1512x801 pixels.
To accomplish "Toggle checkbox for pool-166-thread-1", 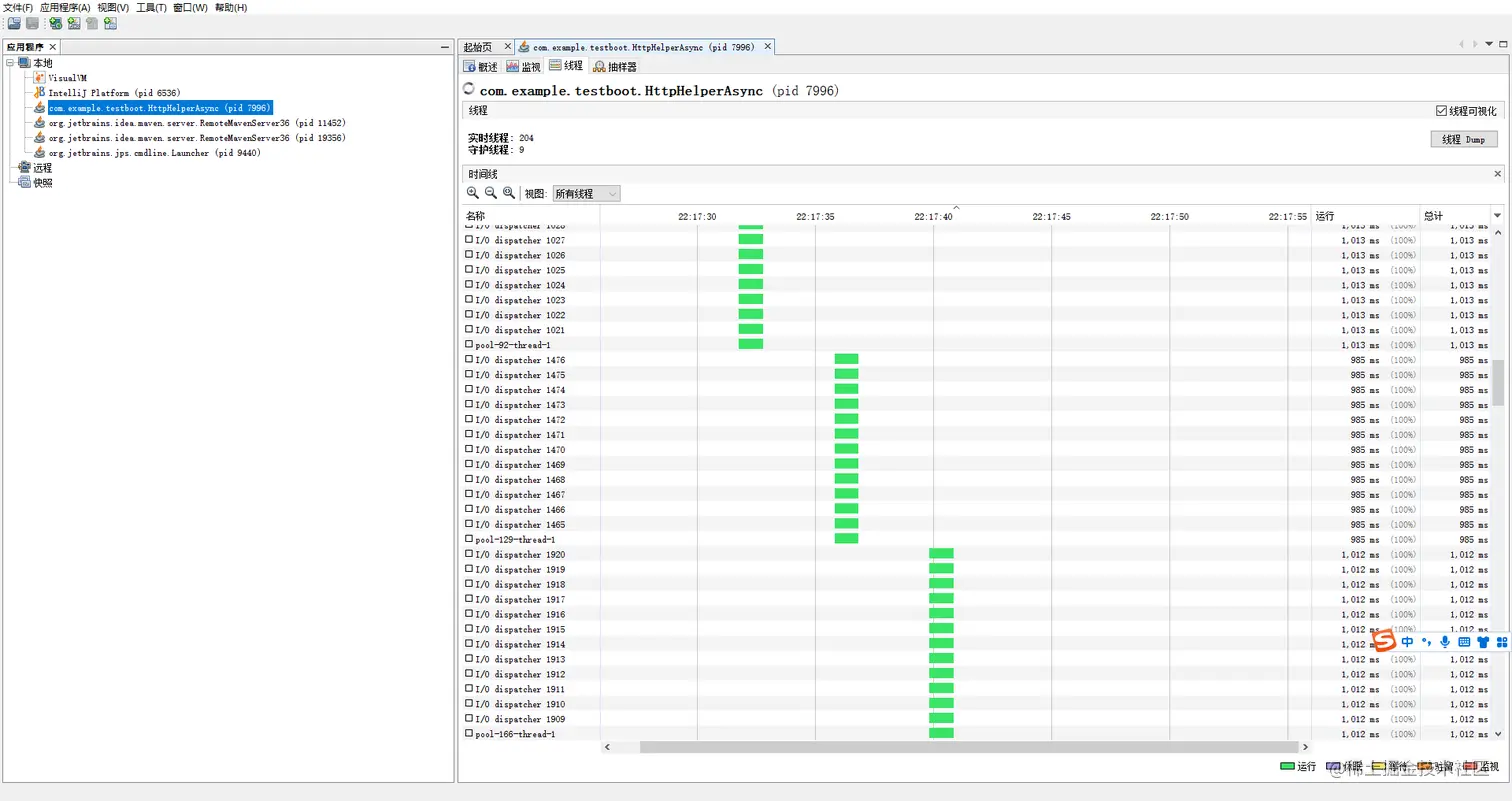I will click(x=469, y=734).
